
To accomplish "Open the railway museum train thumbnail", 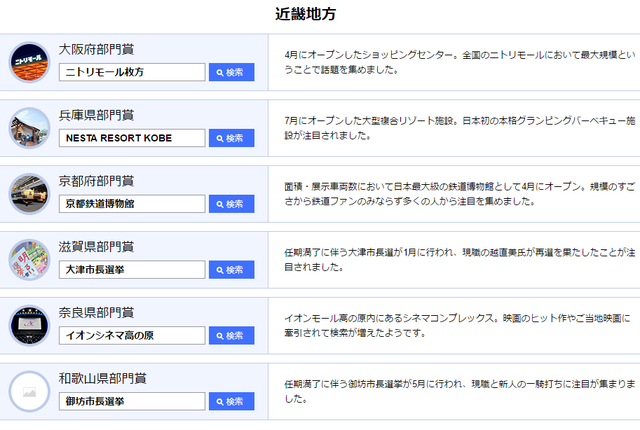I will pyautogui.click(x=29, y=194).
